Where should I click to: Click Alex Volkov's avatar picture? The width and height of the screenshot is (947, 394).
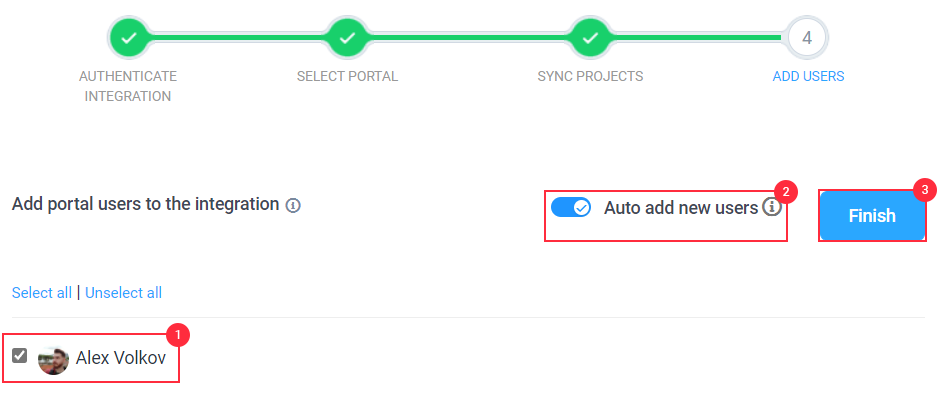53,360
